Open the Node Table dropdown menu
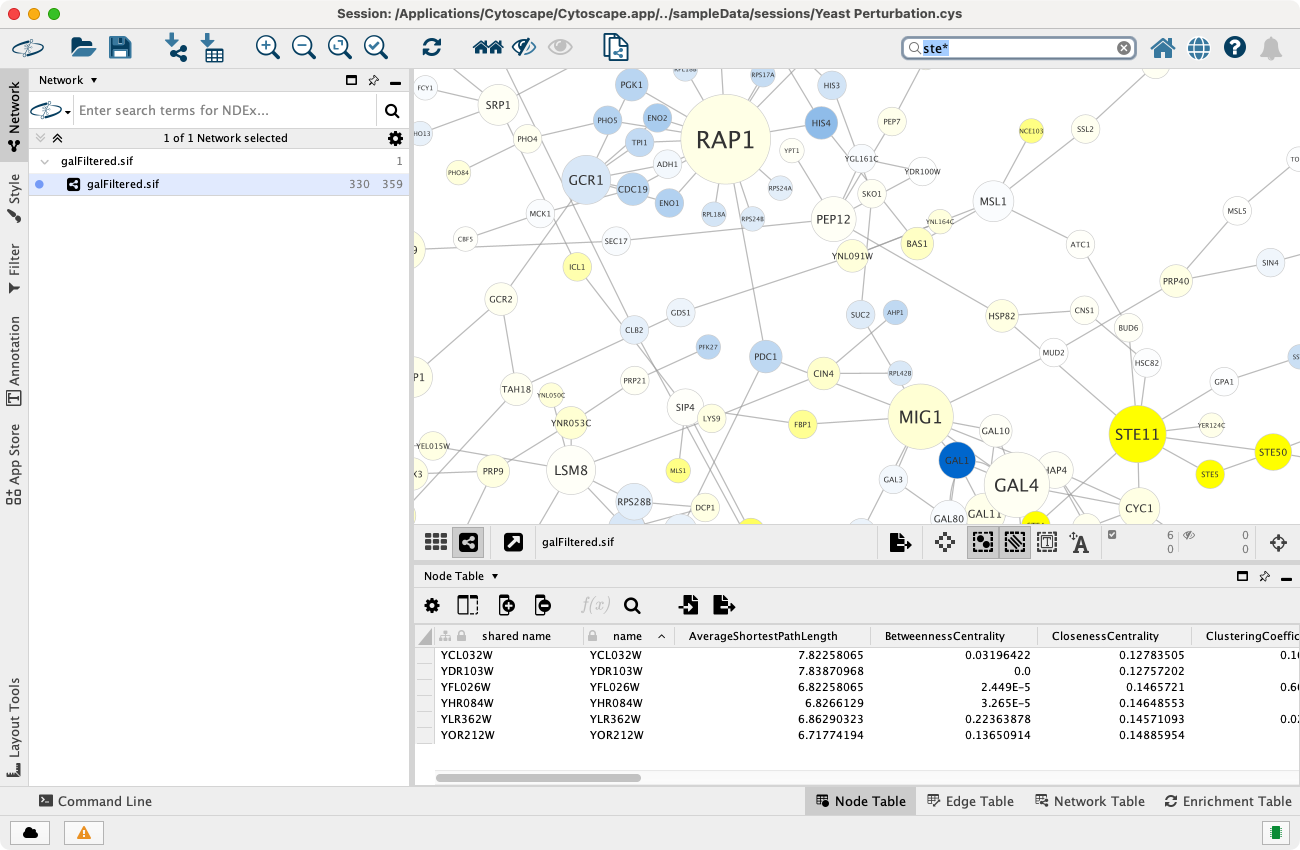The height and width of the screenshot is (850, 1300). [461, 576]
